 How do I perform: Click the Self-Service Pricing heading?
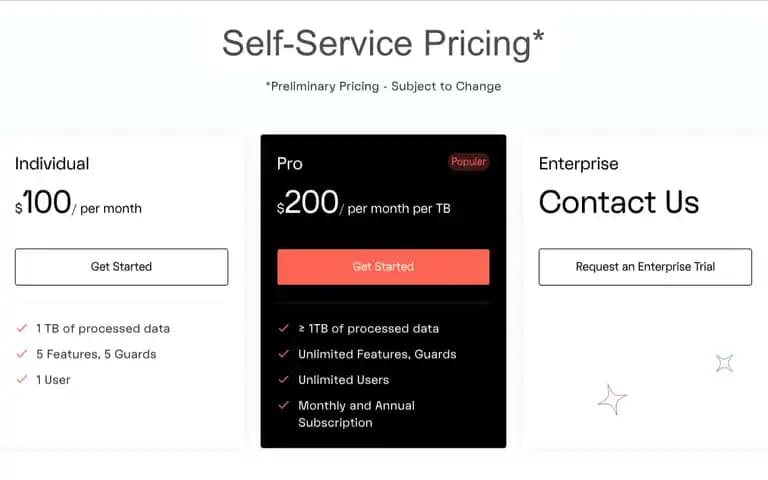[383, 44]
